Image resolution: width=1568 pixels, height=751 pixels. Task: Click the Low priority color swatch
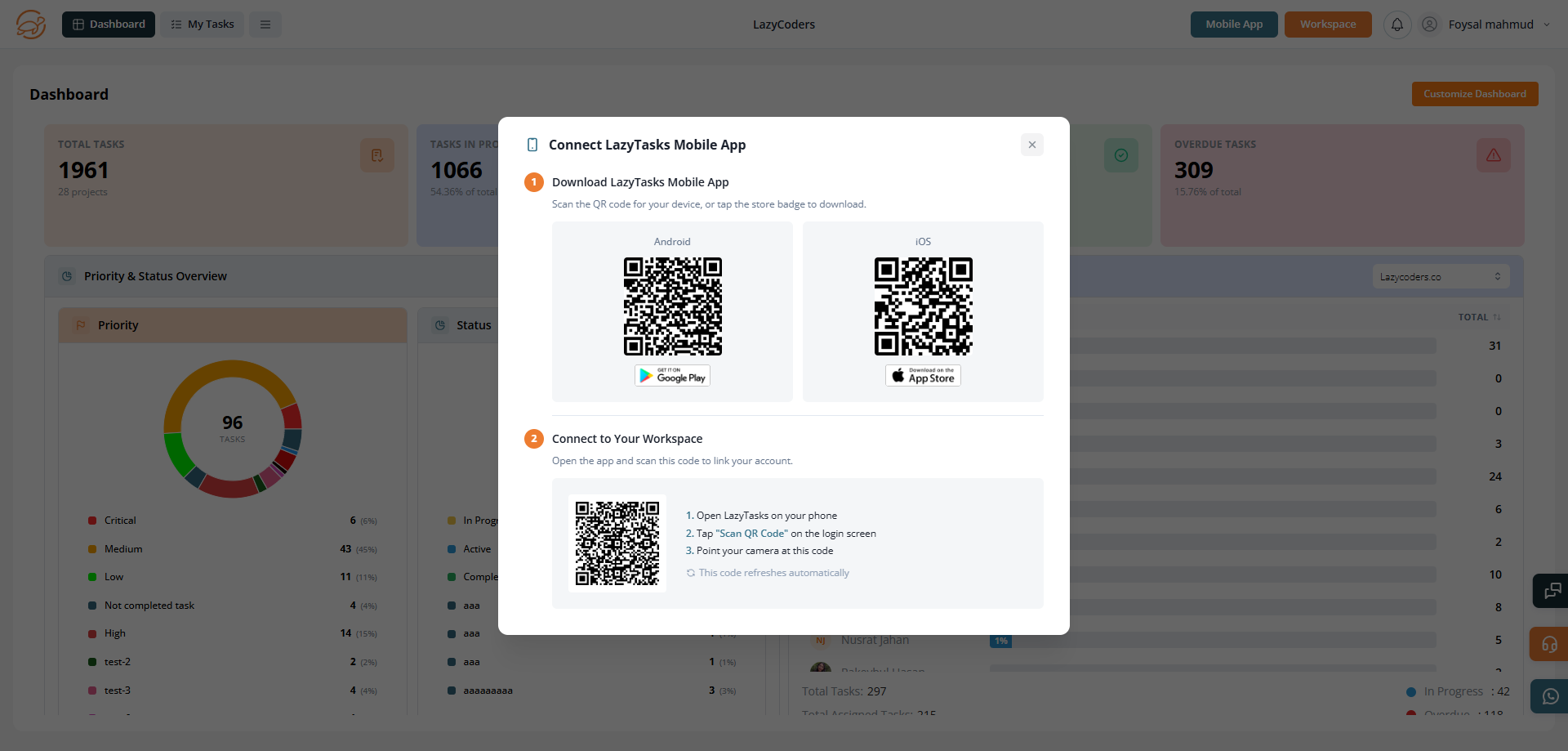[x=92, y=577]
